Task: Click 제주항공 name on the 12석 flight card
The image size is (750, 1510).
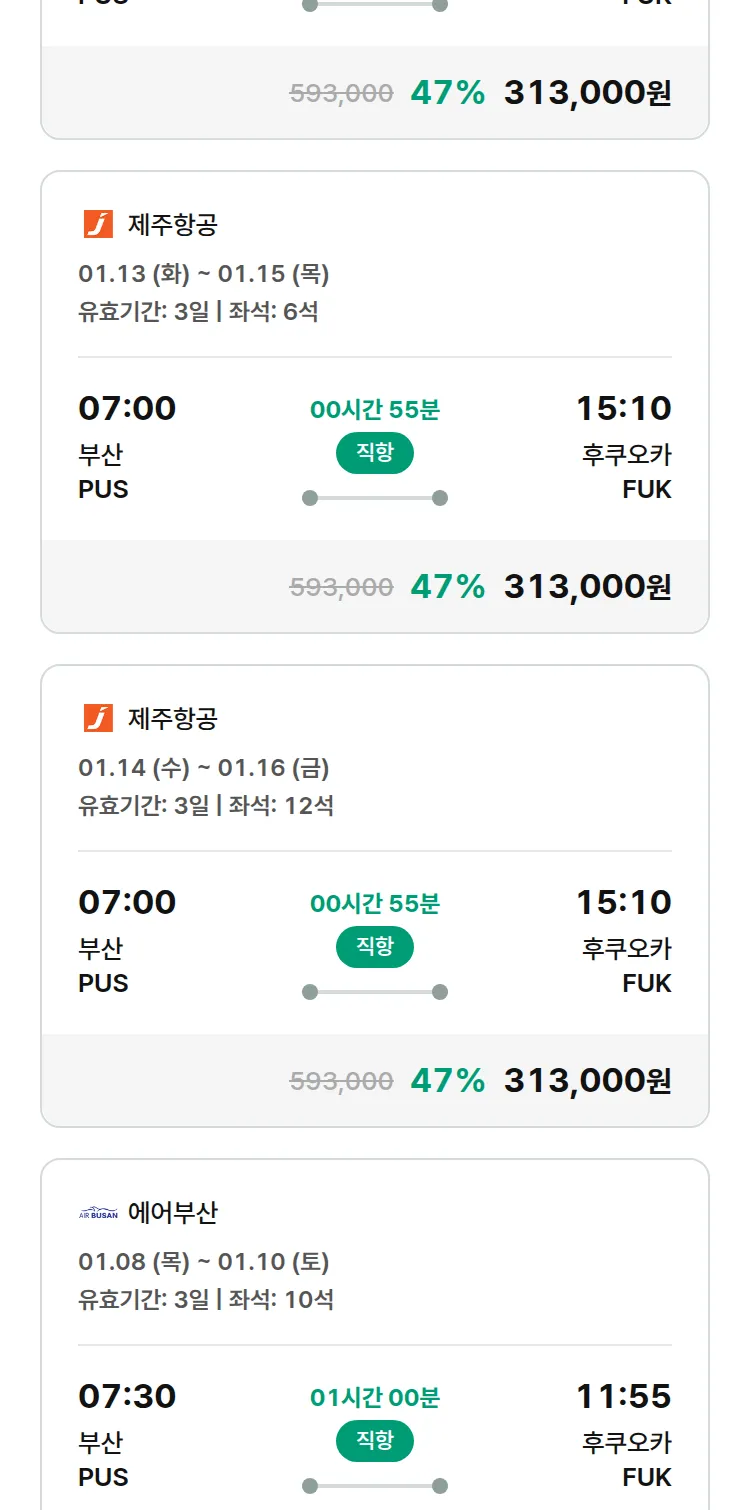Action: pyautogui.click(x=173, y=718)
